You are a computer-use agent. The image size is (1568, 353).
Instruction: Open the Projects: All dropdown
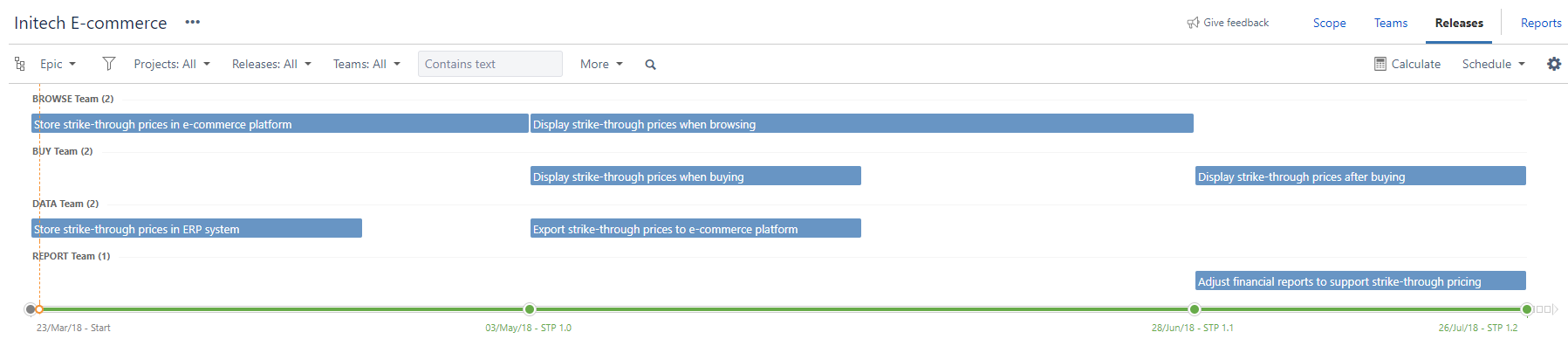pyautogui.click(x=172, y=64)
